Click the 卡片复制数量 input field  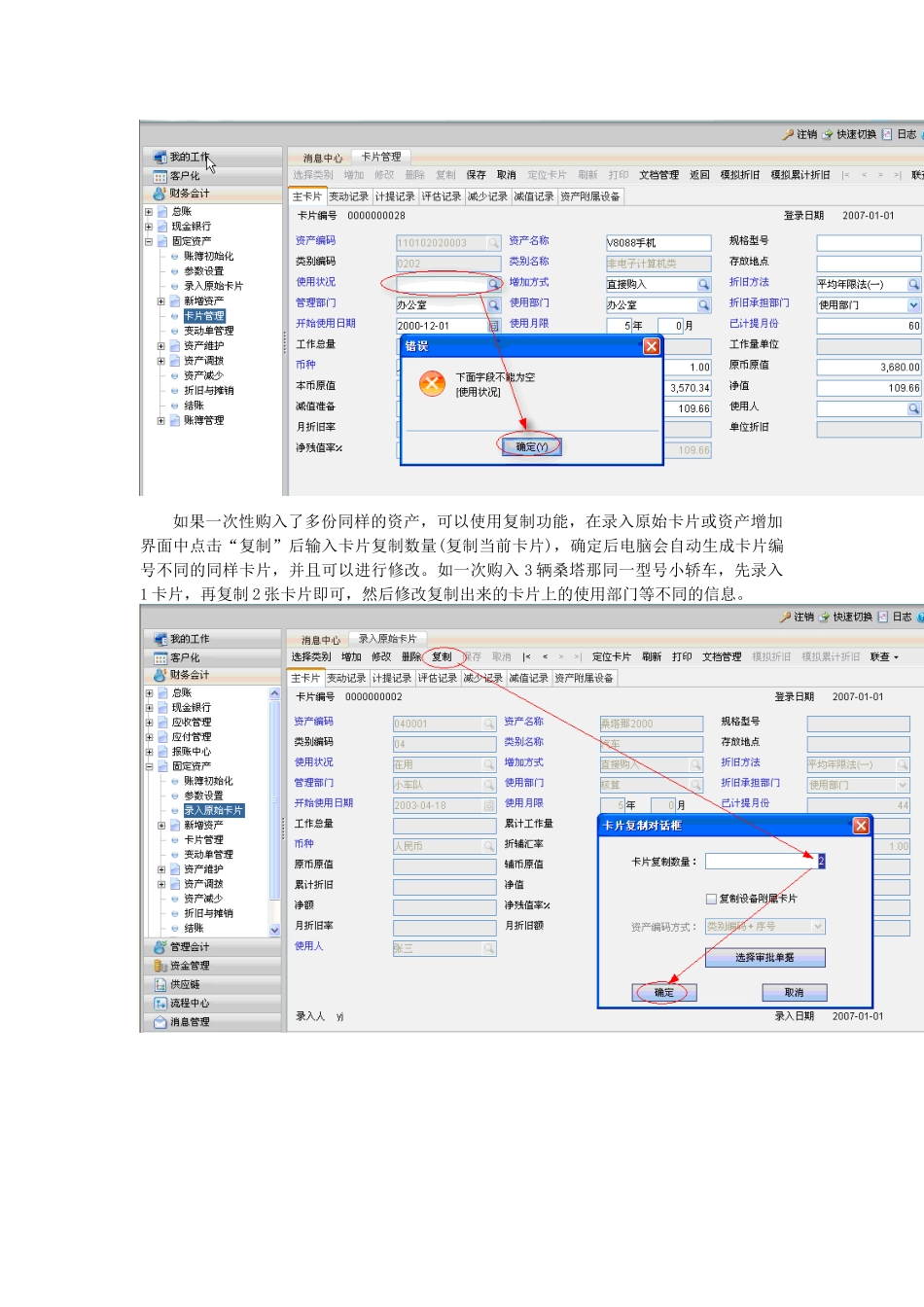point(764,862)
